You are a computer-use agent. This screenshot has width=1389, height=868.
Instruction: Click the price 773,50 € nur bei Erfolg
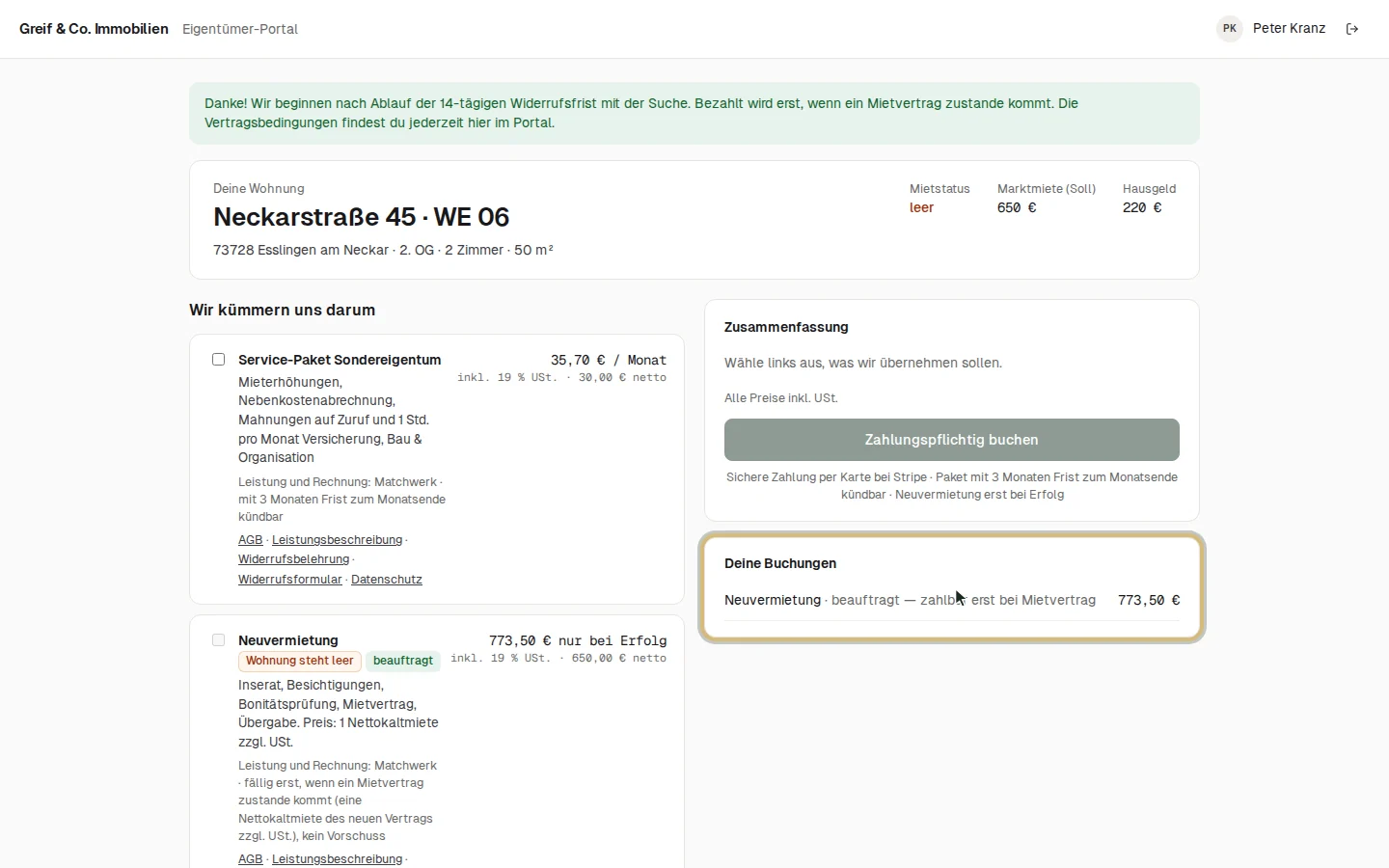(578, 640)
